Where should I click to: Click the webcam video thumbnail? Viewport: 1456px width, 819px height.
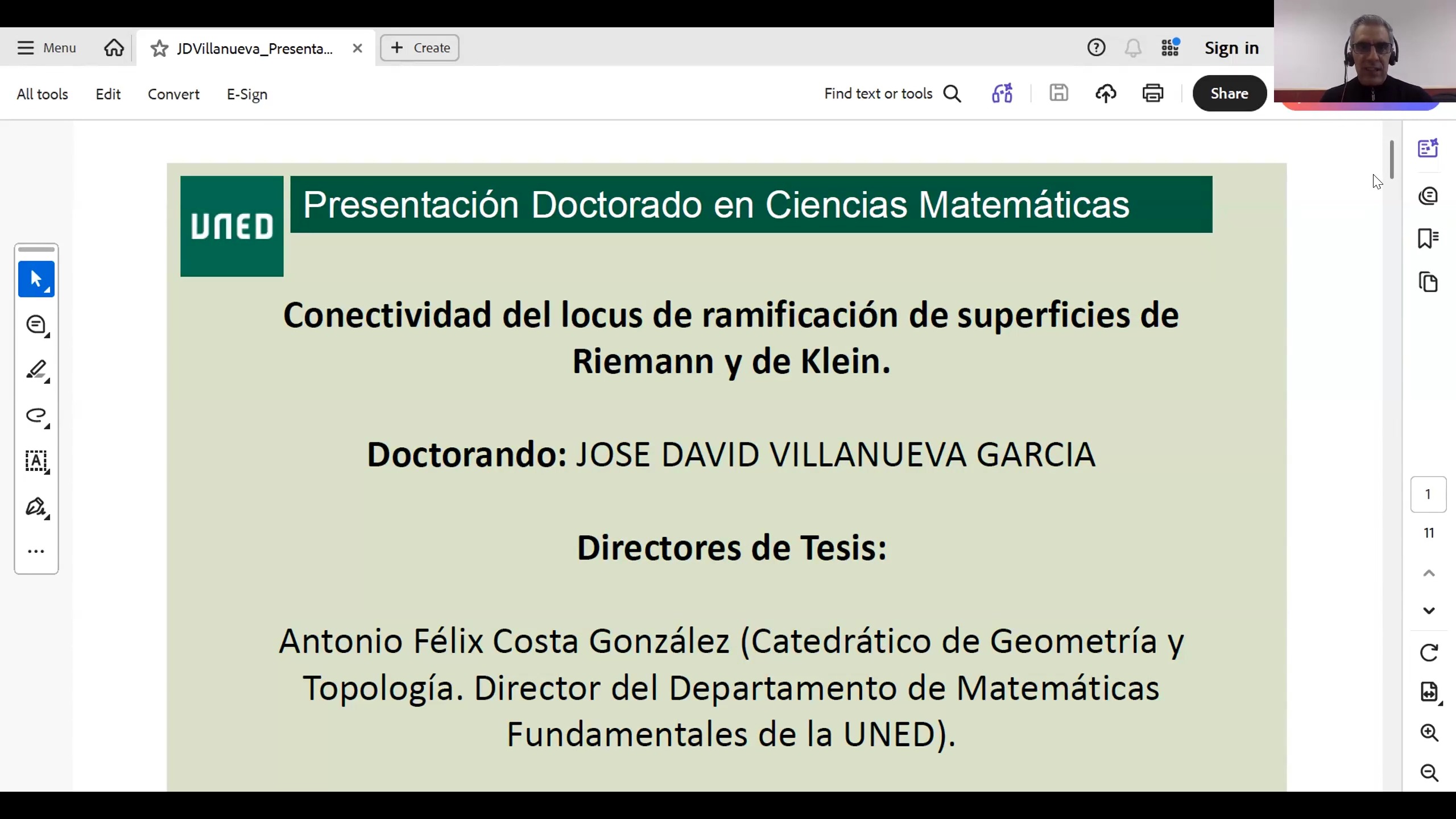(1365, 51)
